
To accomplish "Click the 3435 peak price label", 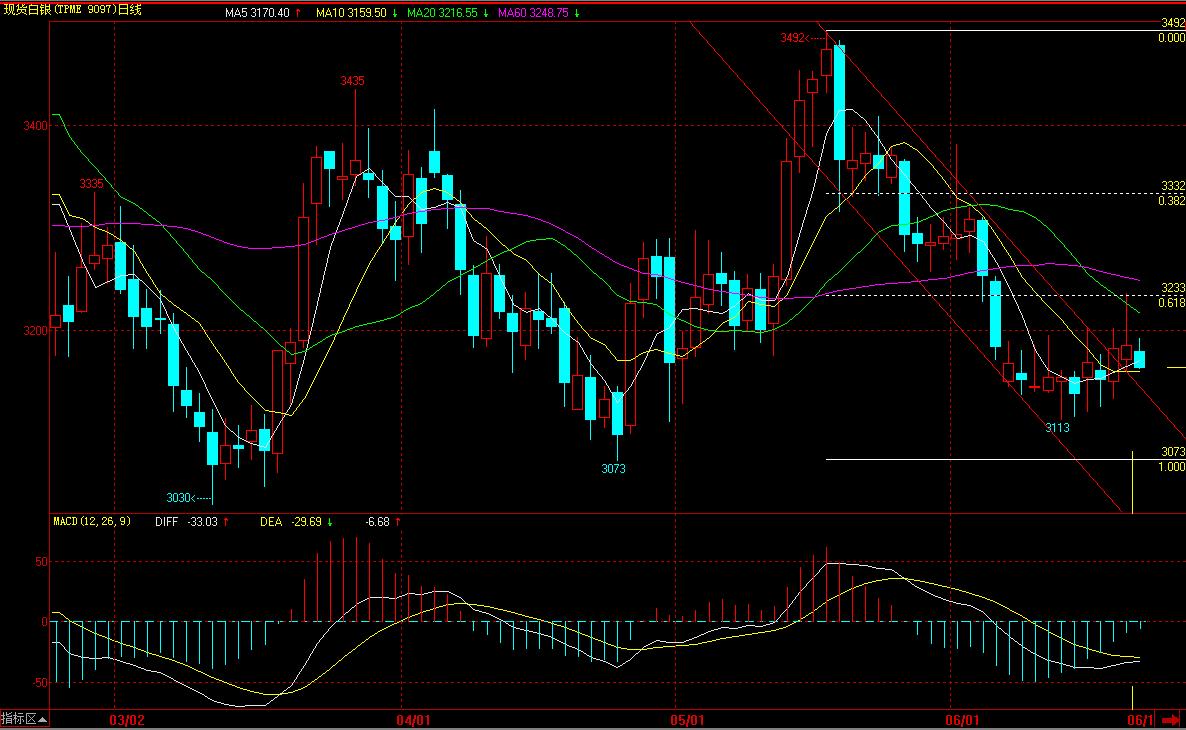I will pyautogui.click(x=352, y=81).
